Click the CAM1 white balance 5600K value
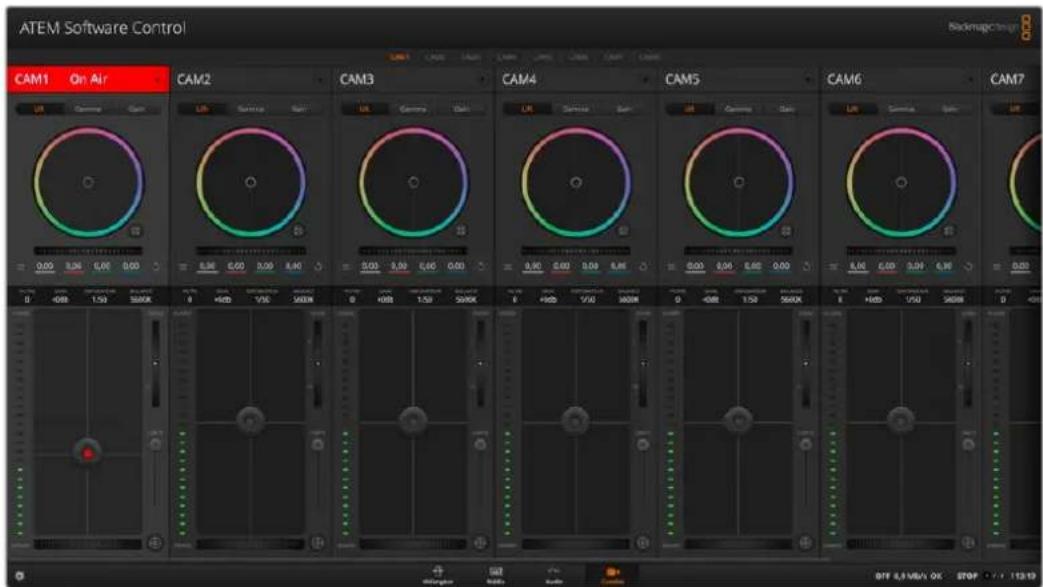 [x=140, y=299]
